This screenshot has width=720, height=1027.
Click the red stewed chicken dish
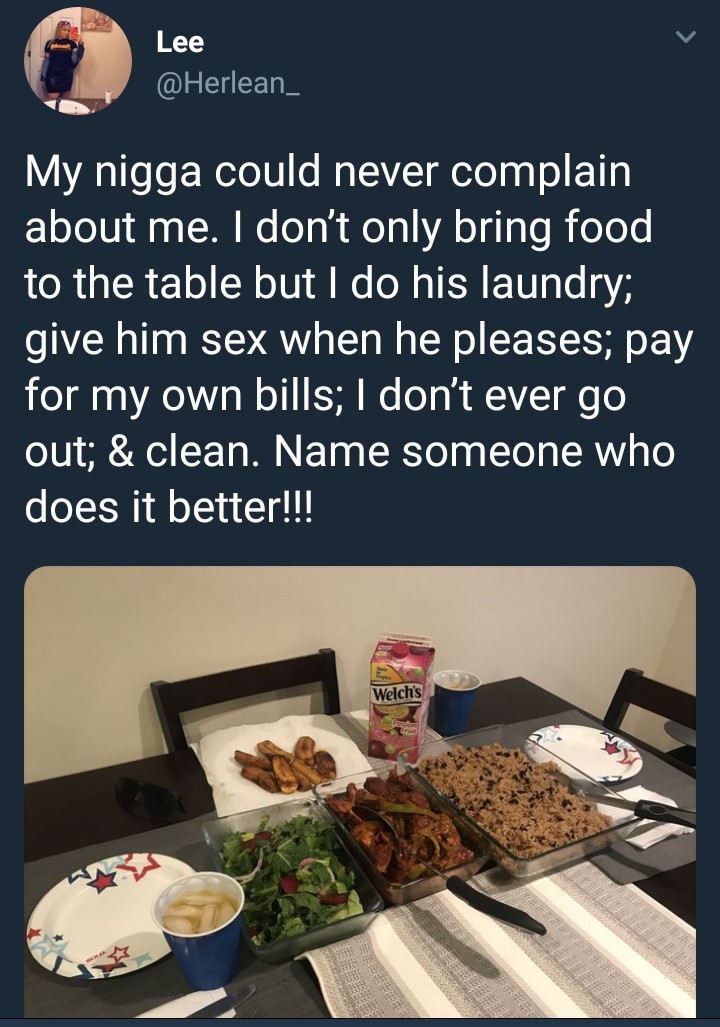[400, 827]
